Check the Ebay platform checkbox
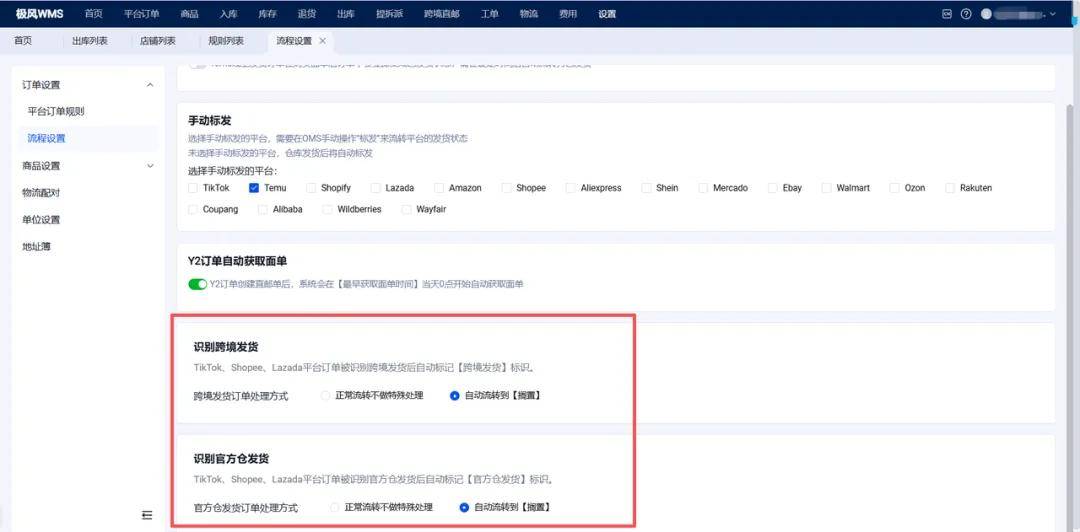Image resolution: width=1080 pixels, height=532 pixels. (773, 187)
